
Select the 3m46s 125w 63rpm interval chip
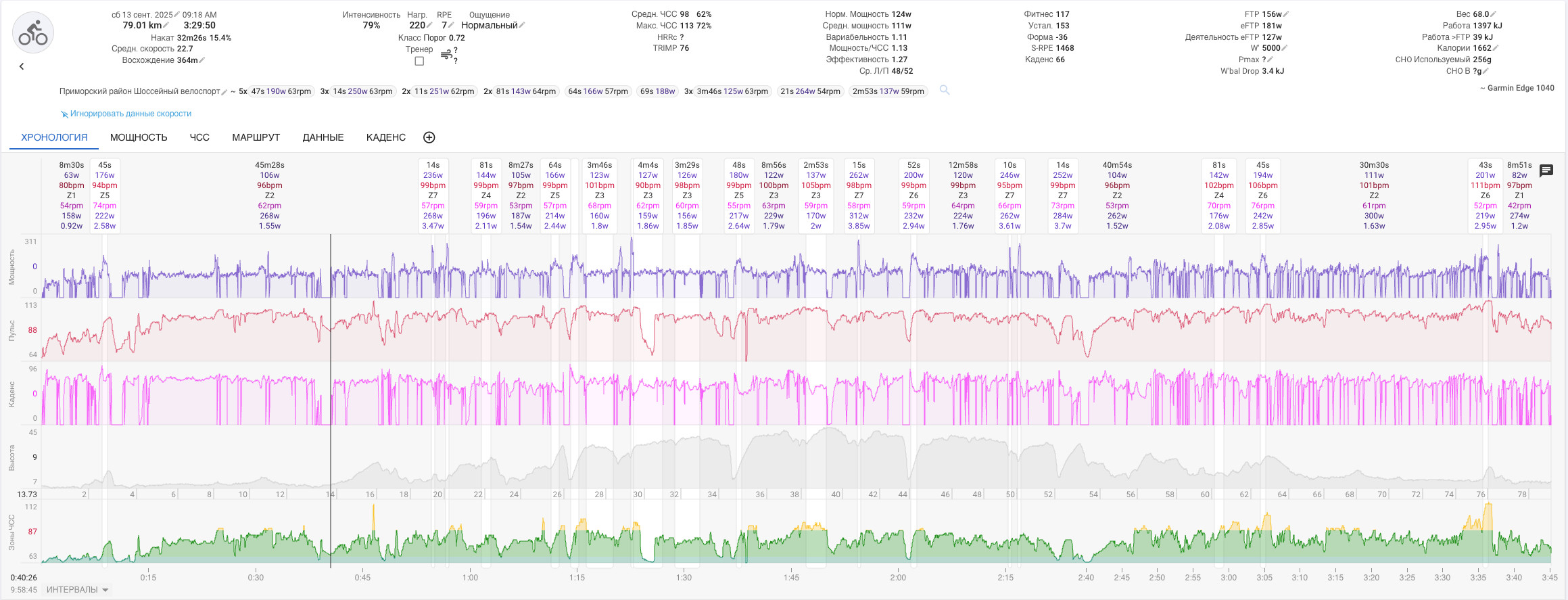(x=732, y=91)
